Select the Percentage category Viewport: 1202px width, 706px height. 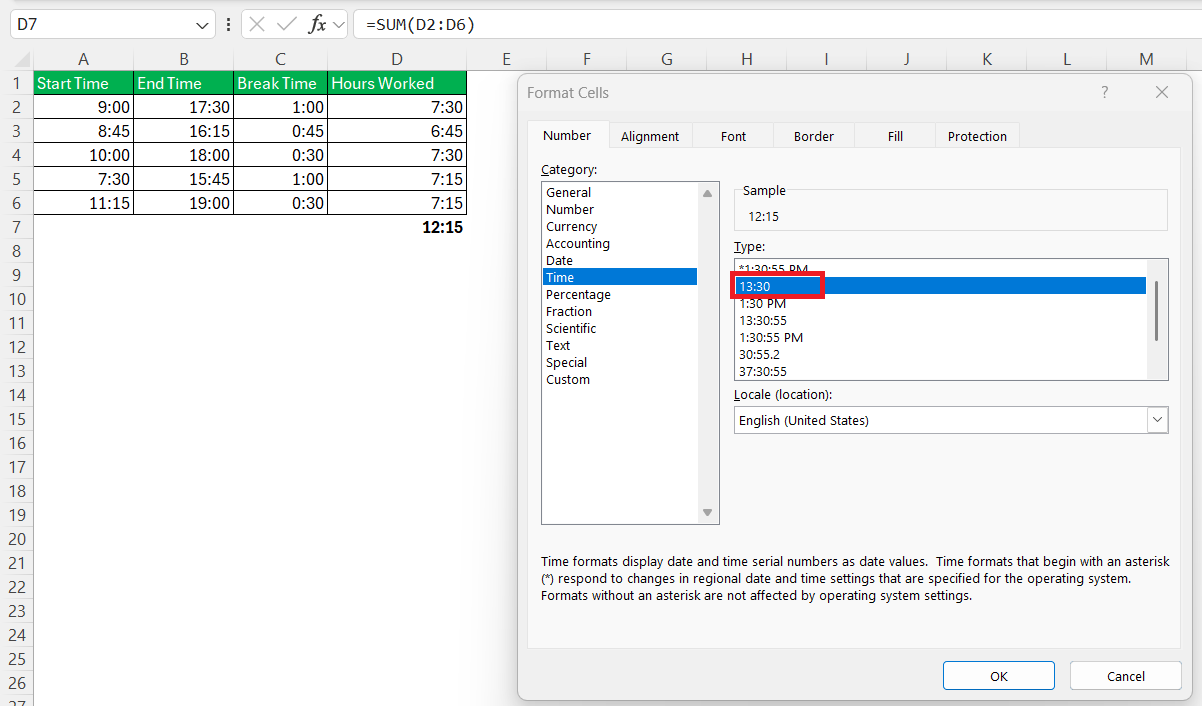620,294
